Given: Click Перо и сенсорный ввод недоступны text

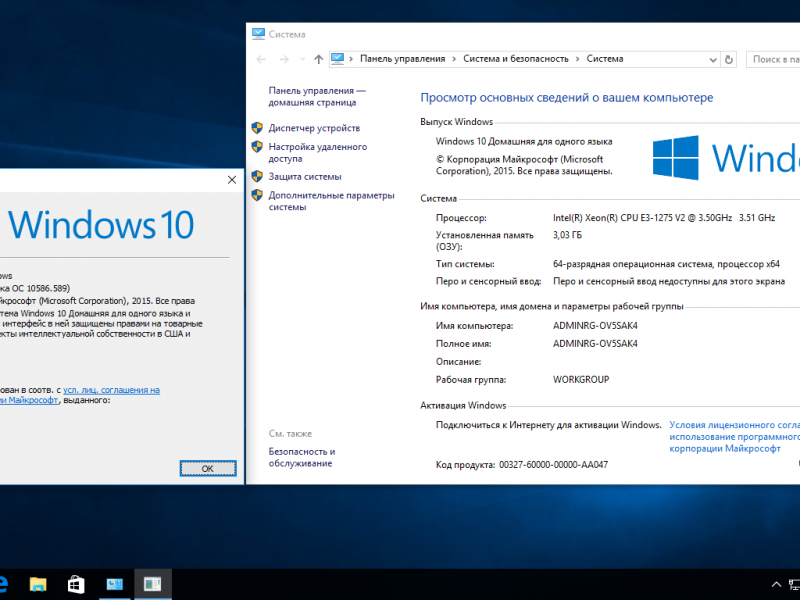Looking at the screenshot, I should pyautogui.click(x=668, y=281).
